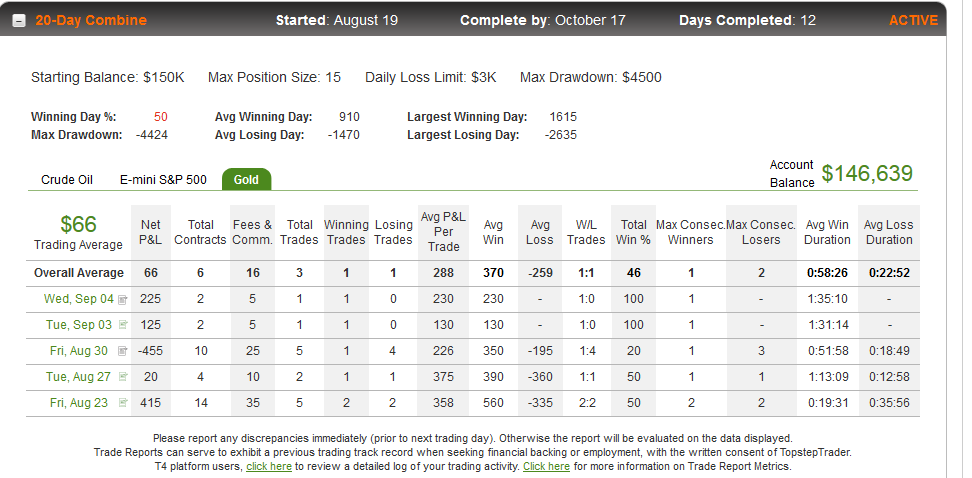Open report icon next to Fri, Aug 23

coord(123,403)
